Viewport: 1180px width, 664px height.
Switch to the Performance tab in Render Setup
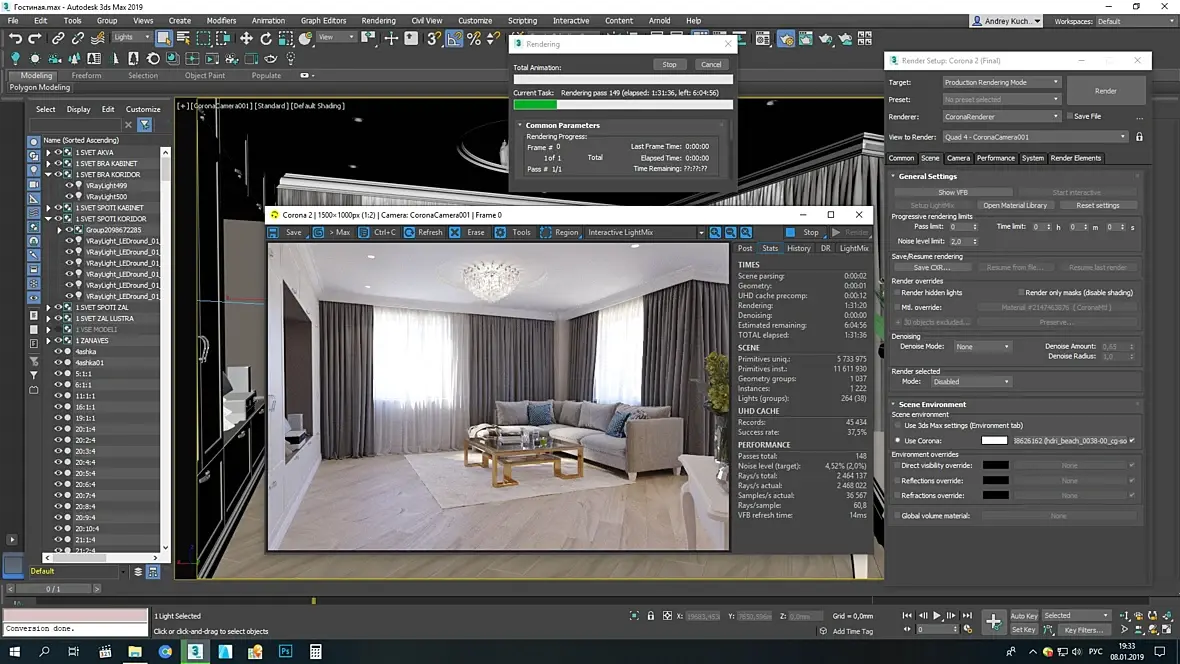pyautogui.click(x=995, y=158)
